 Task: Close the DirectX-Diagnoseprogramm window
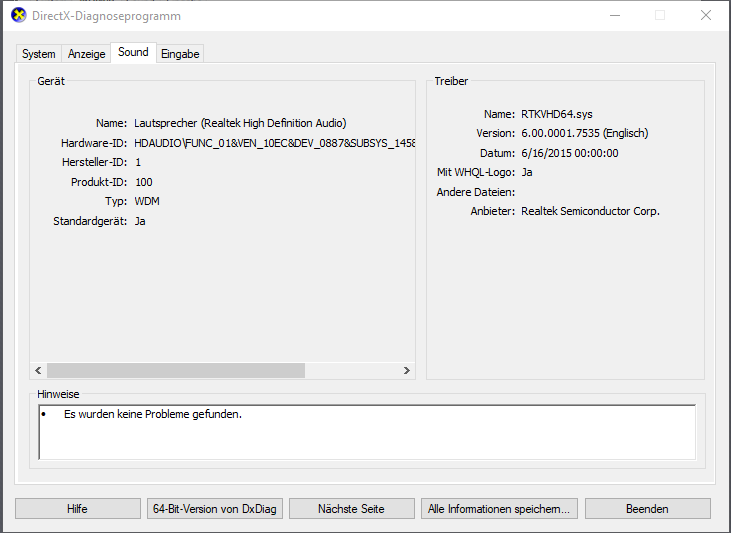pos(706,15)
